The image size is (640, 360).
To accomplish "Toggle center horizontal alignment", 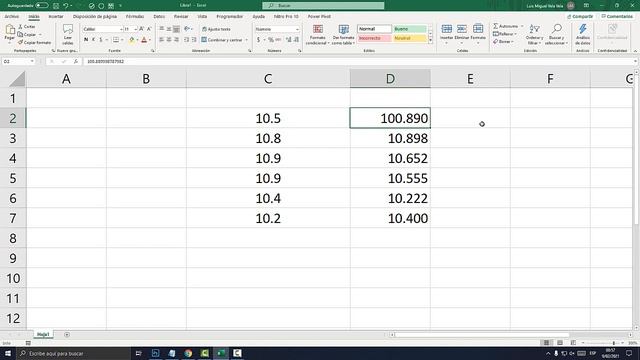I will pyautogui.click(x=169, y=40).
